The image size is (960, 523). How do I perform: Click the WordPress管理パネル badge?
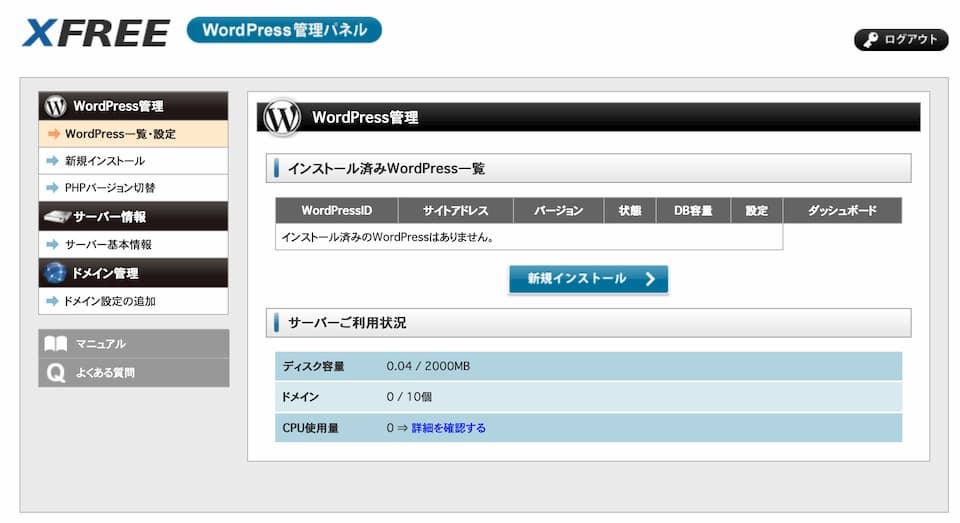[x=284, y=30]
